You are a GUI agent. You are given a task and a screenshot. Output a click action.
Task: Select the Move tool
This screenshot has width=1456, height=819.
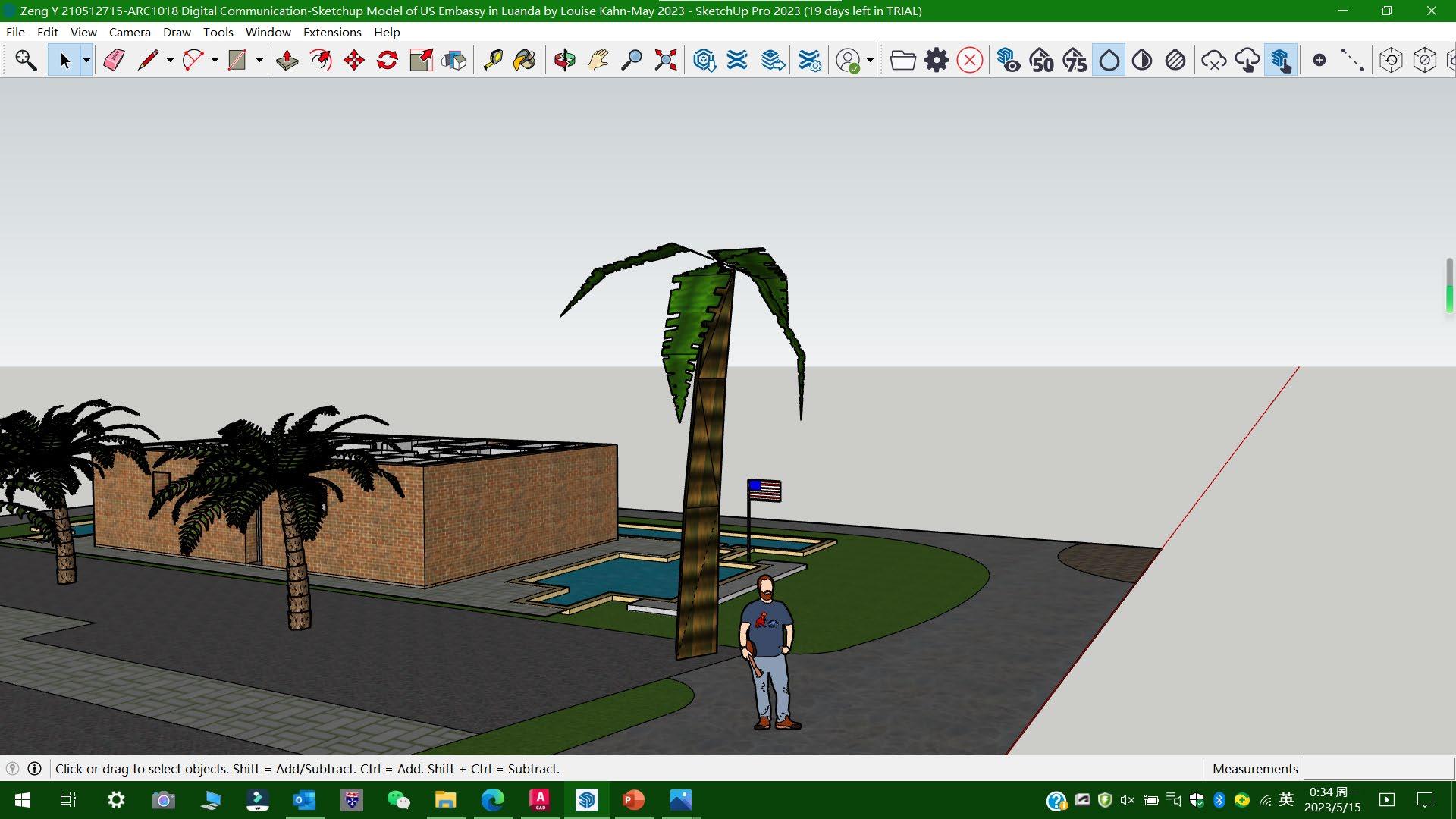(354, 60)
